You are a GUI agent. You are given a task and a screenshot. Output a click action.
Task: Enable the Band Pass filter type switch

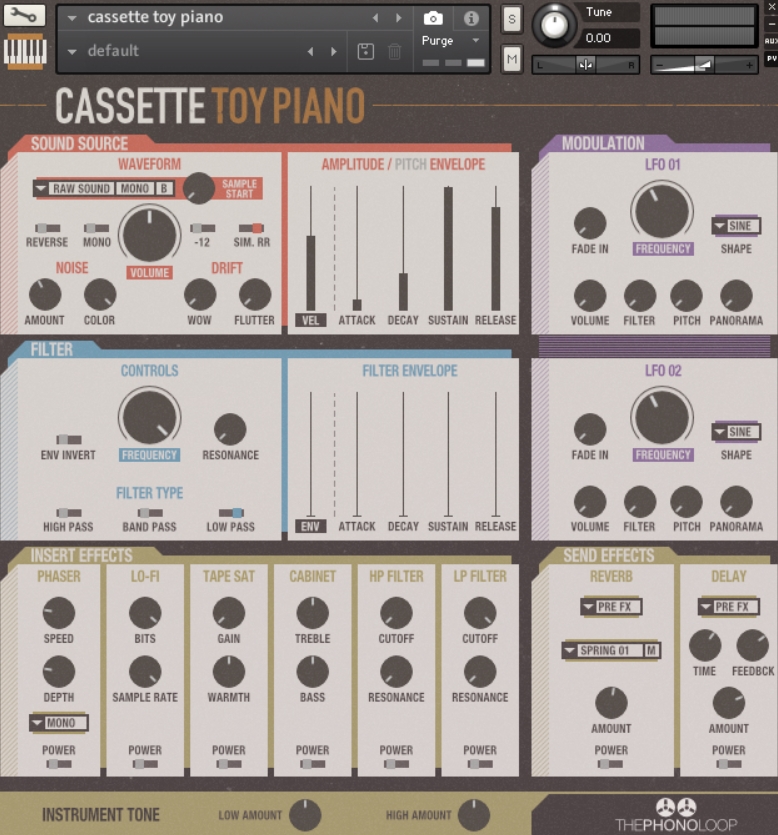click(x=150, y=513)
